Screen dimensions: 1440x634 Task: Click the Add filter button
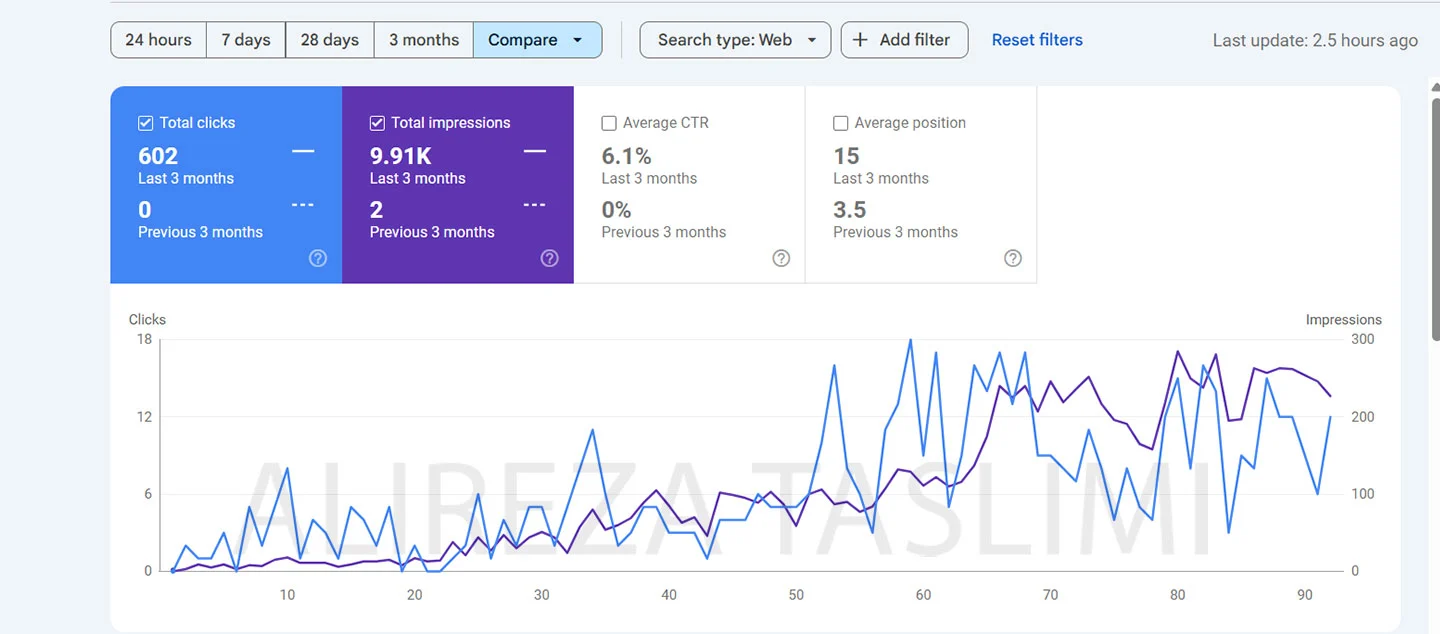click(x=904, y=40)
